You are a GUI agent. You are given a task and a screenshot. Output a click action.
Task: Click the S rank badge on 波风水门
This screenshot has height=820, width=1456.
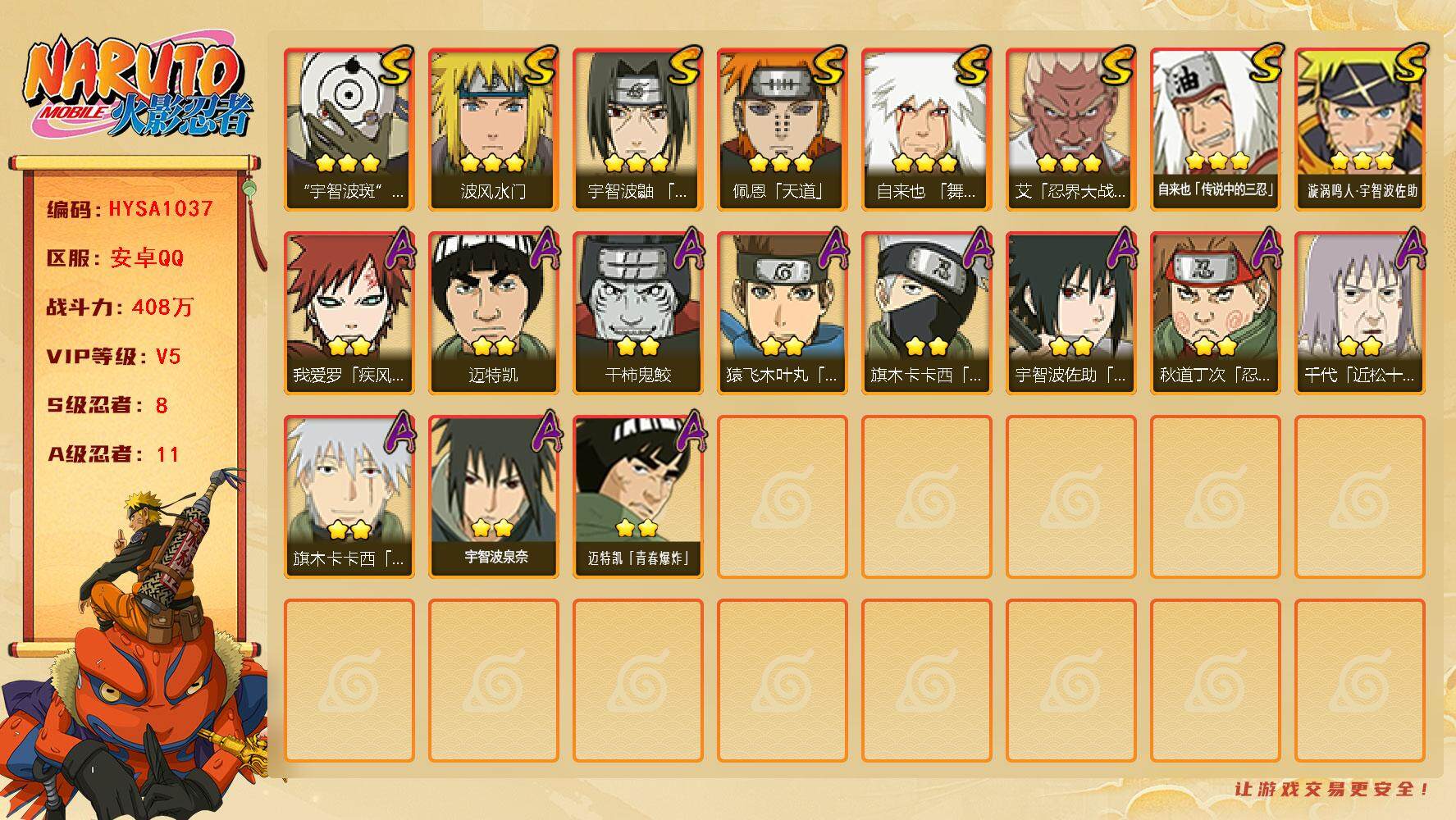540,66
